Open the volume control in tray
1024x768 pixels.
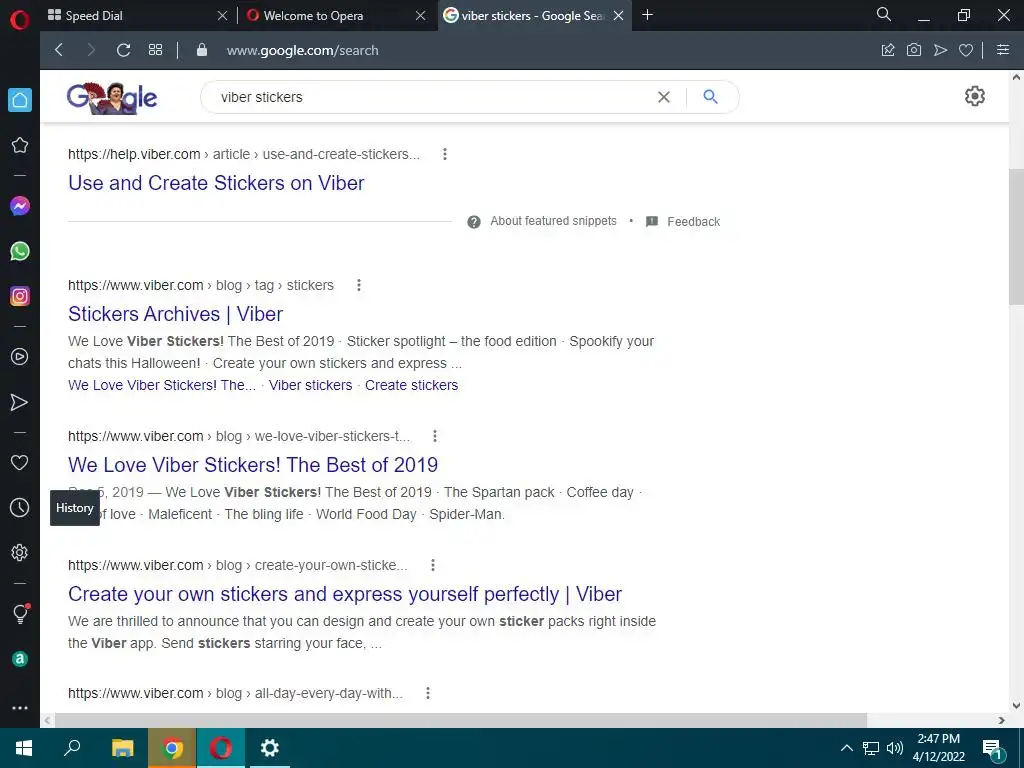click(x=895, y=748)
